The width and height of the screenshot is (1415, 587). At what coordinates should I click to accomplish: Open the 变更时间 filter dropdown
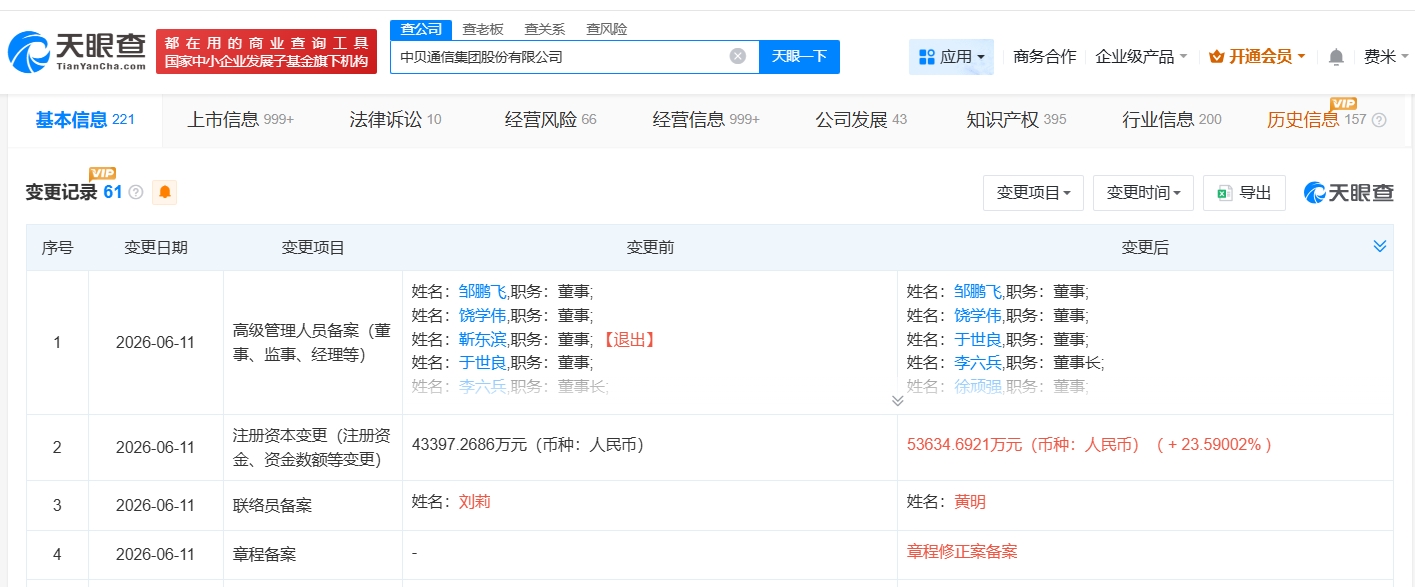click(1143, 192)
